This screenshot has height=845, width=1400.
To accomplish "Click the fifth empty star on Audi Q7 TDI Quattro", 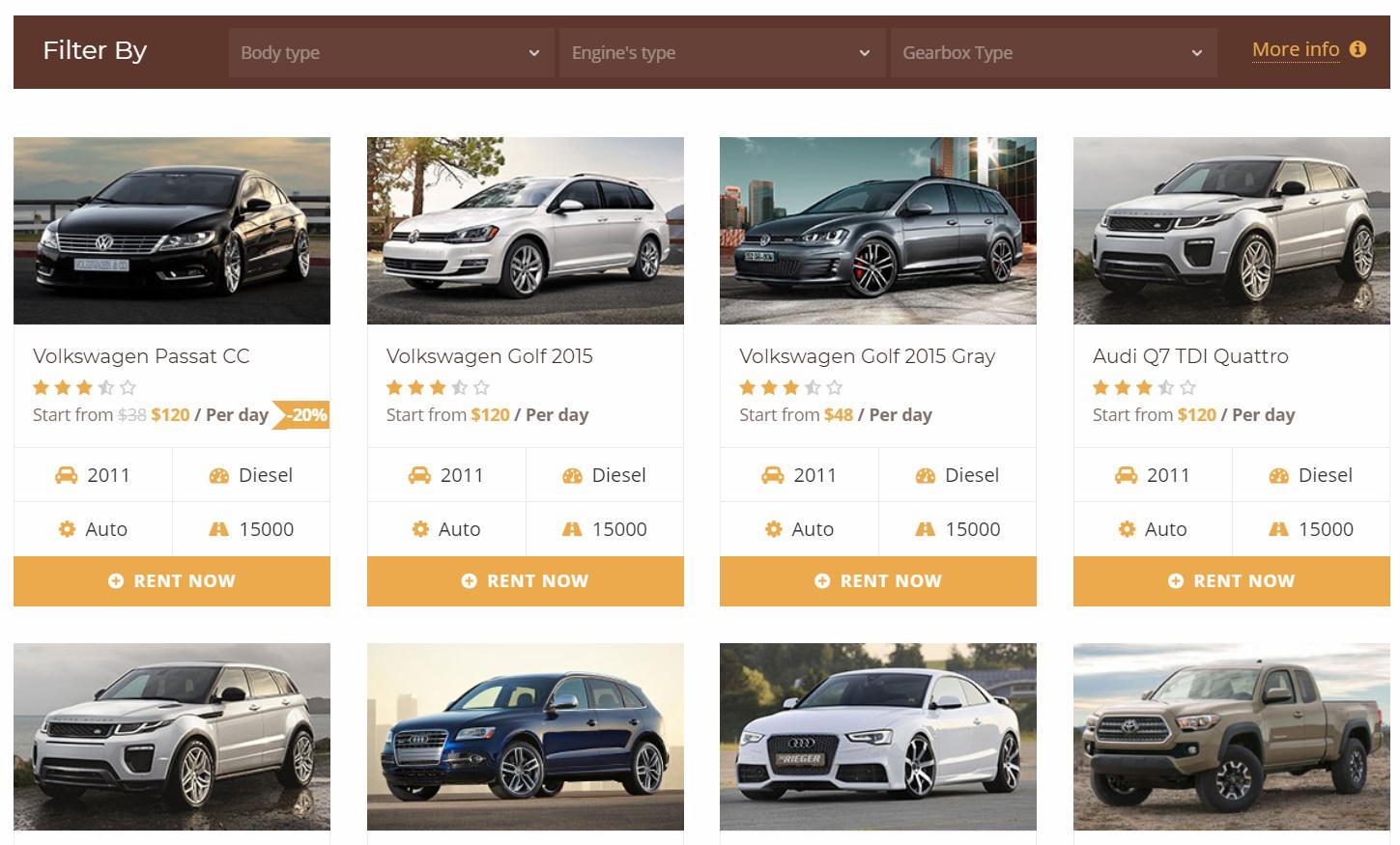I will coord(1187,387).
